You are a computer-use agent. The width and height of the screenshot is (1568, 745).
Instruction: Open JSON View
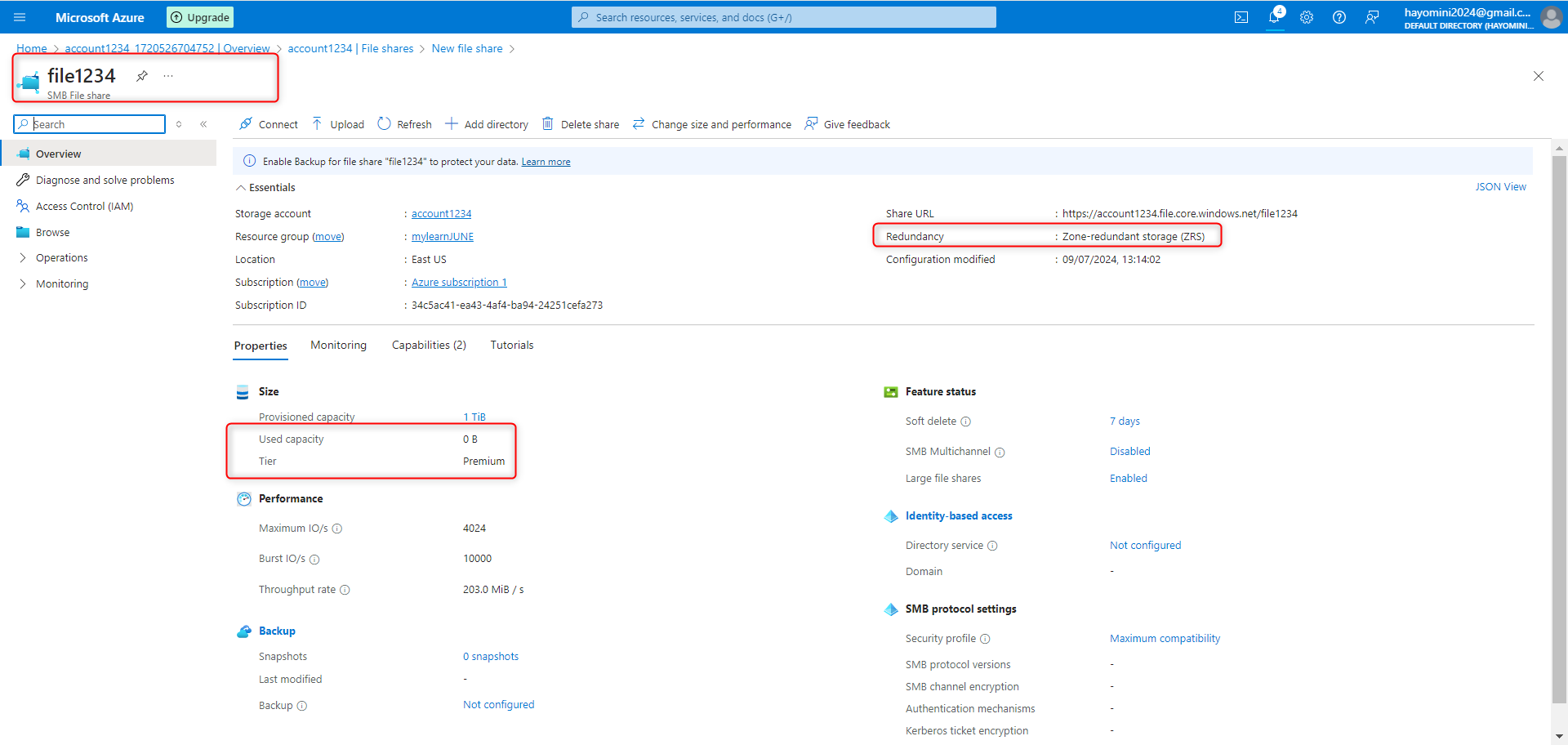pyautogui.click(x=1500, y=187)
